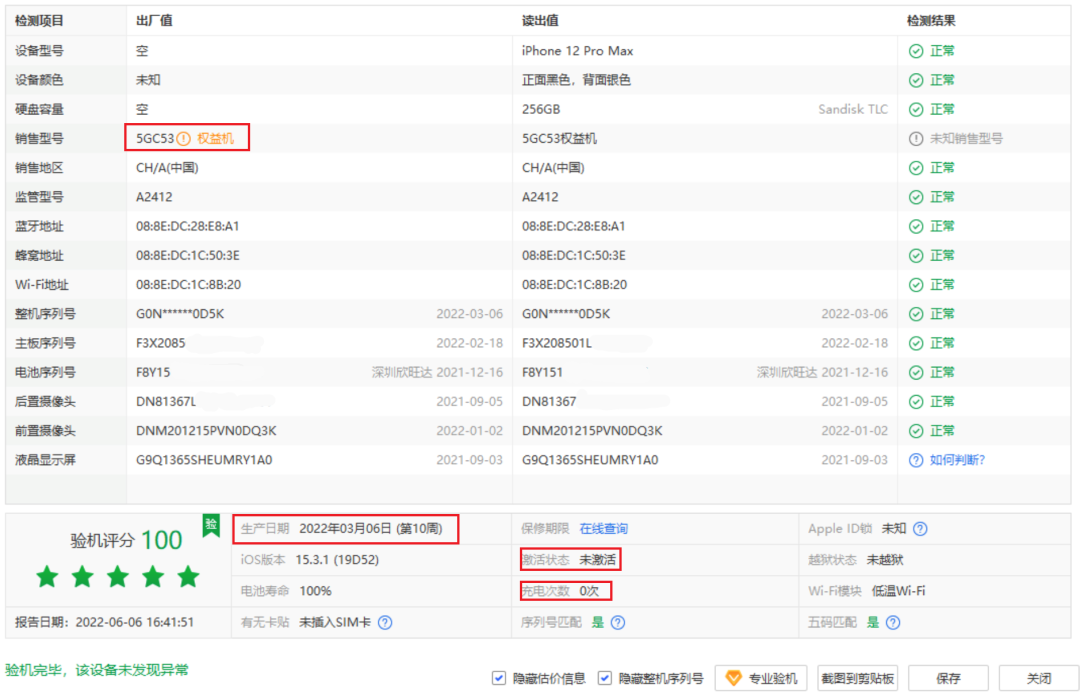The width and height of the screenshot is (1080, 698).
Task: Select the 液晶显示屏 row label
Action: point(45,460)
